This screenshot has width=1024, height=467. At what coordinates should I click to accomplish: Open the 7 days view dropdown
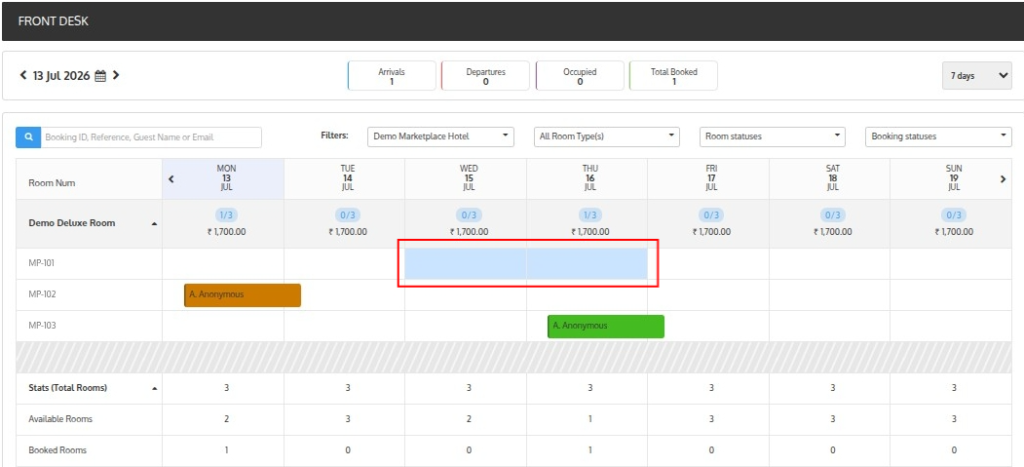click(x=977, y=76)
